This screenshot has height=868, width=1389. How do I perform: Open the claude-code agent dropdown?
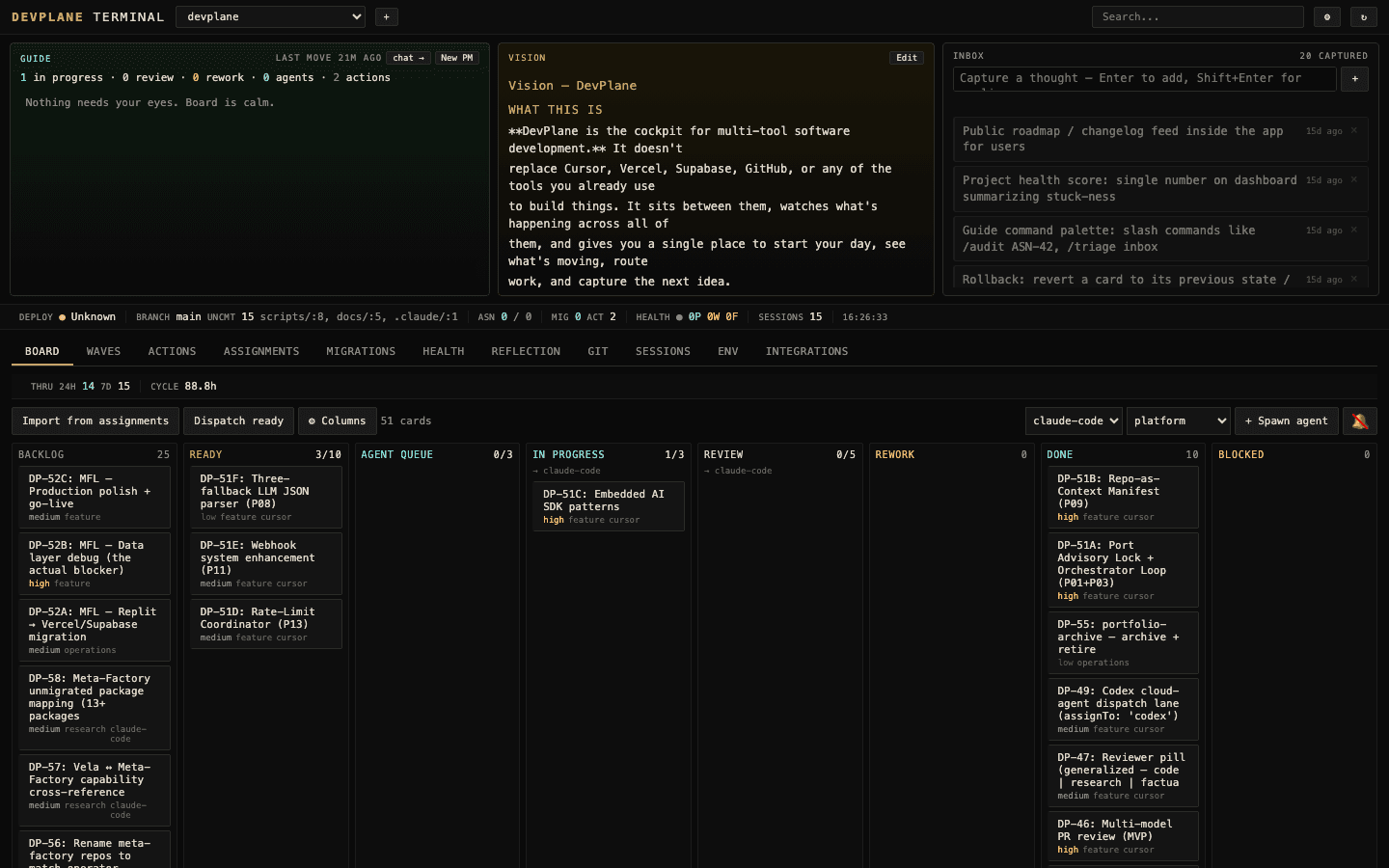coord(1074,420)
